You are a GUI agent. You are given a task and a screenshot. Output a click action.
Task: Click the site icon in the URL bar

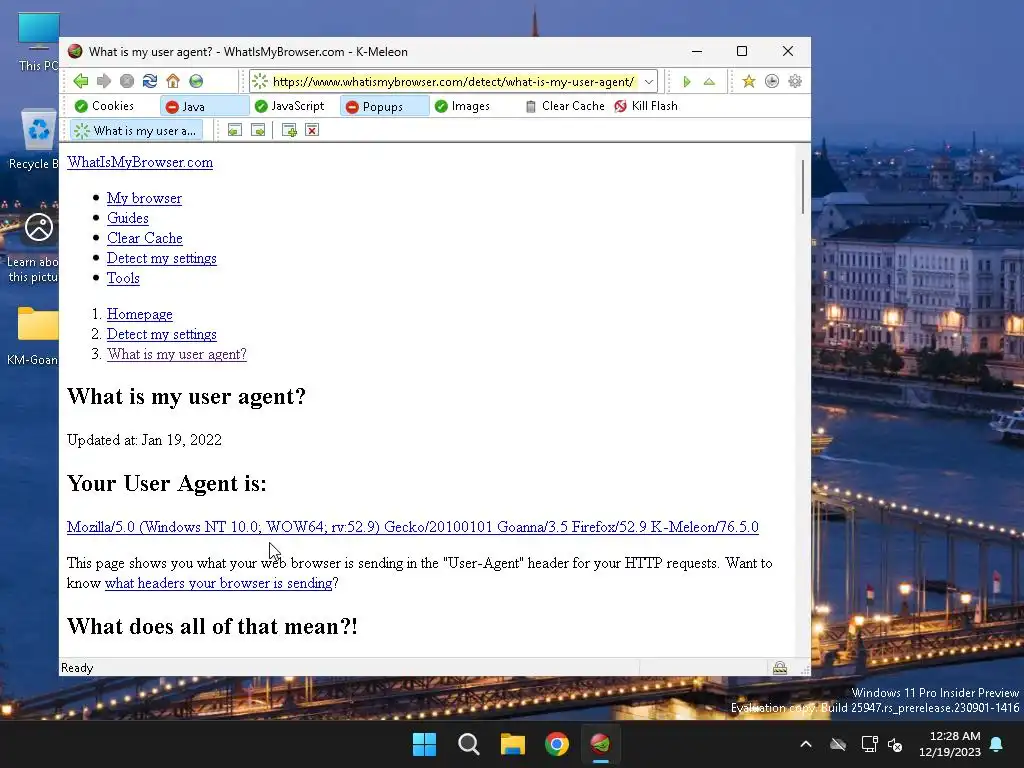pos(260,81)
